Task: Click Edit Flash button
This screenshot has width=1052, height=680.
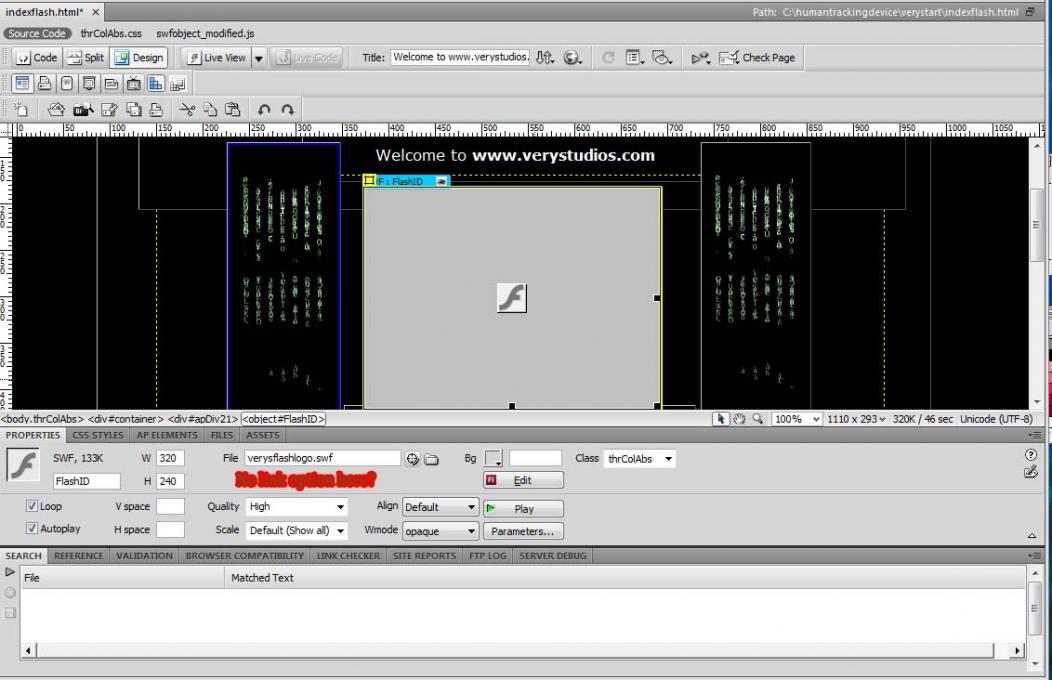Action: [523, 480]
